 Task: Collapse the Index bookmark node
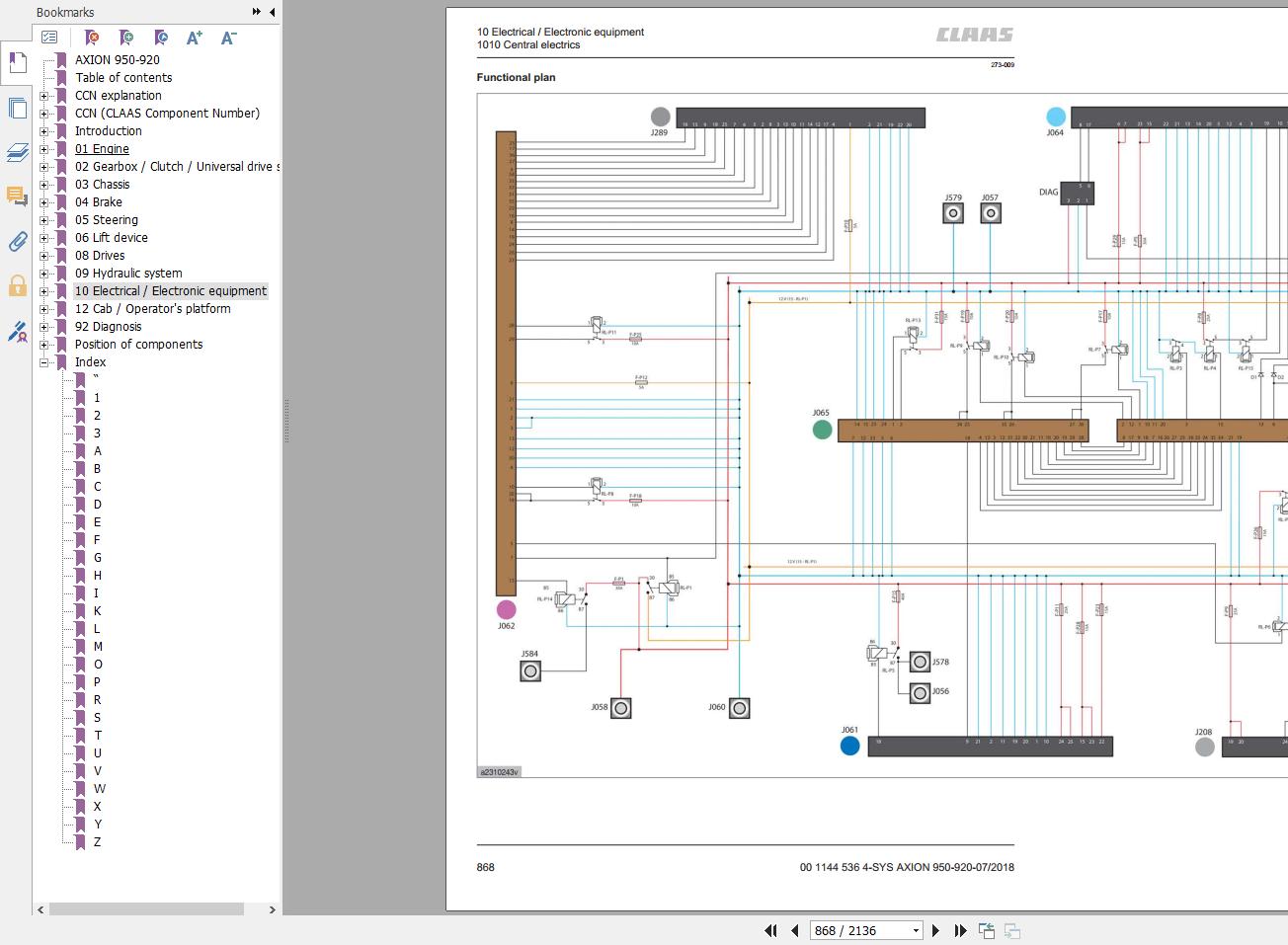pos(43,362)
